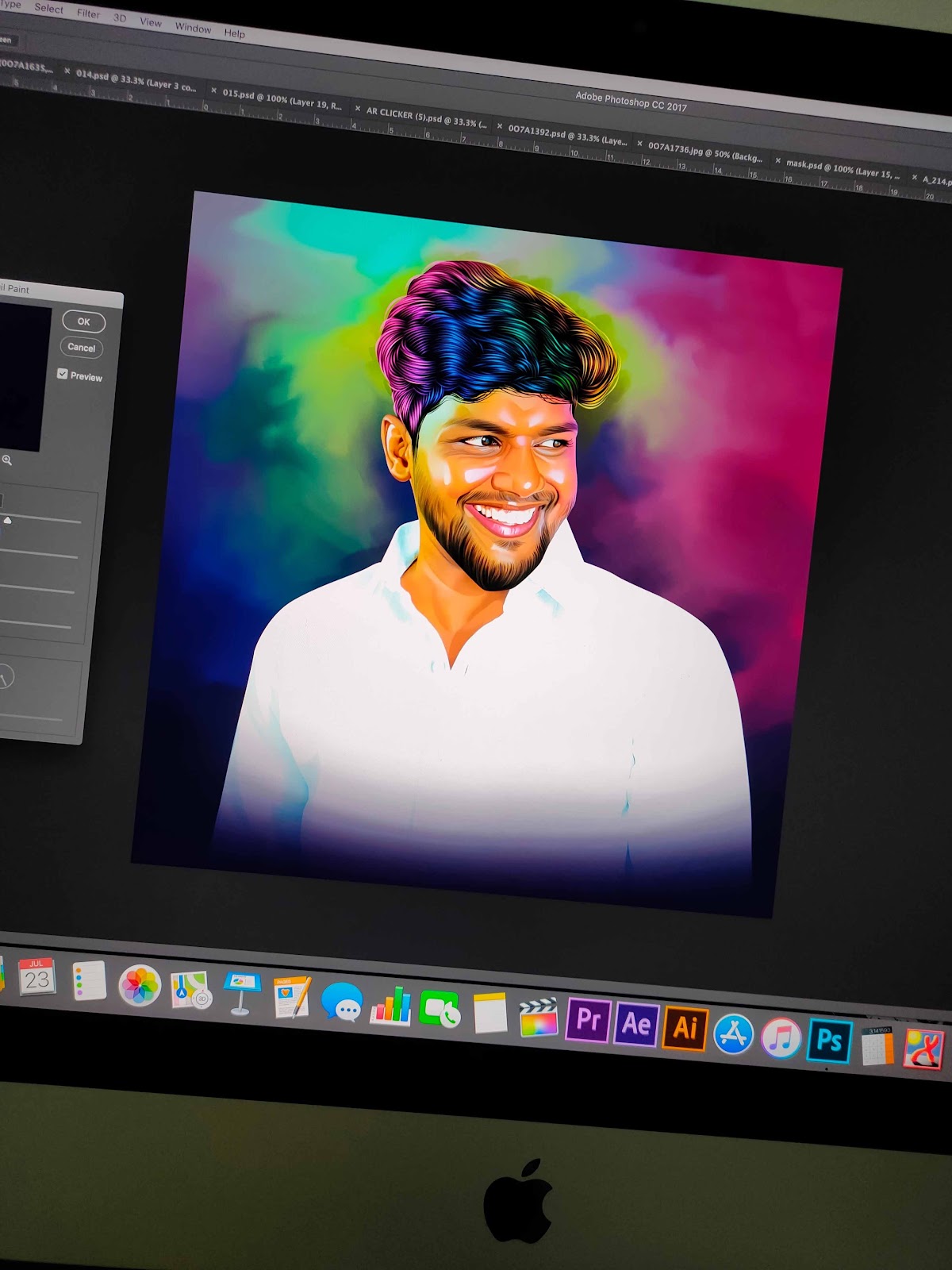952x1270 pixels.
Task: Launch iTunes from the dock
Action: (x=781, y=1037)
